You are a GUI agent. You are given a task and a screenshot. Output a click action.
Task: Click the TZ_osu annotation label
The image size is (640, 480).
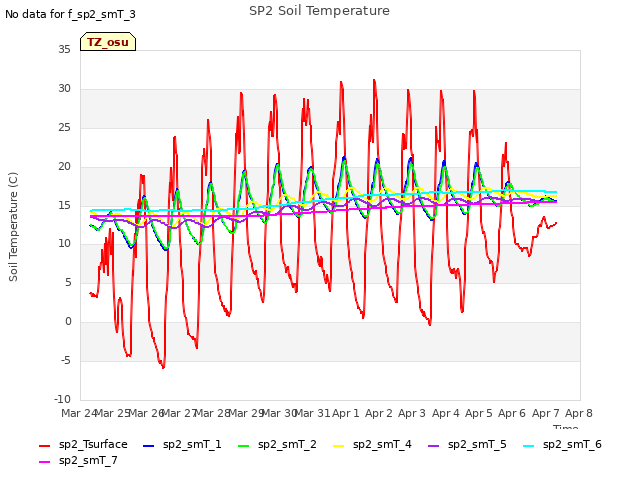pos(108,42)
